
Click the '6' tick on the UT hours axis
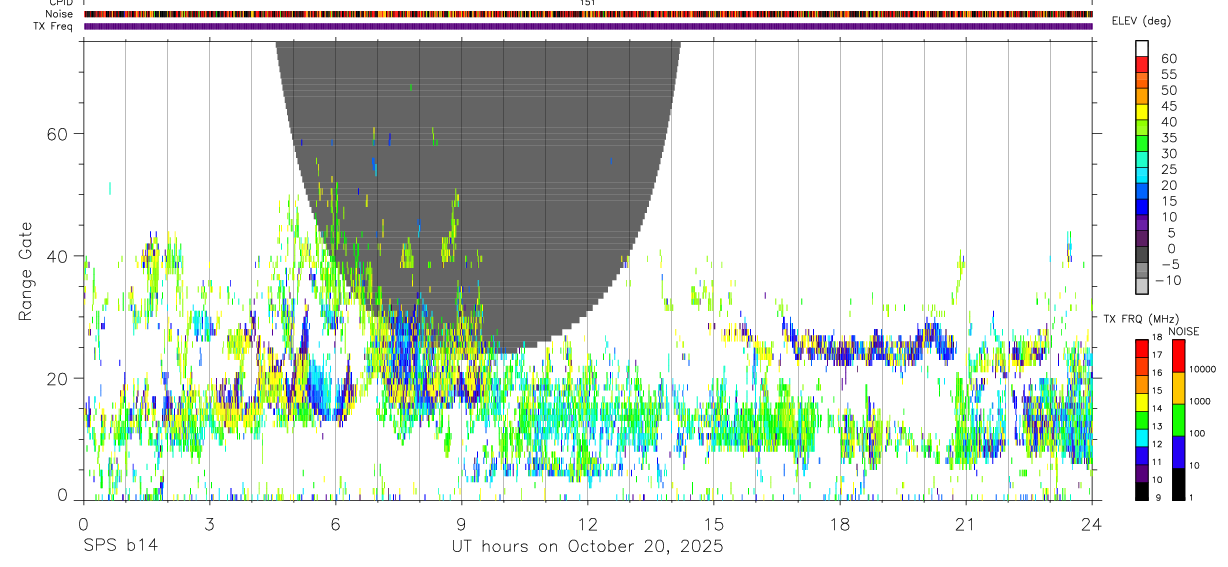(x=335, y=524)
